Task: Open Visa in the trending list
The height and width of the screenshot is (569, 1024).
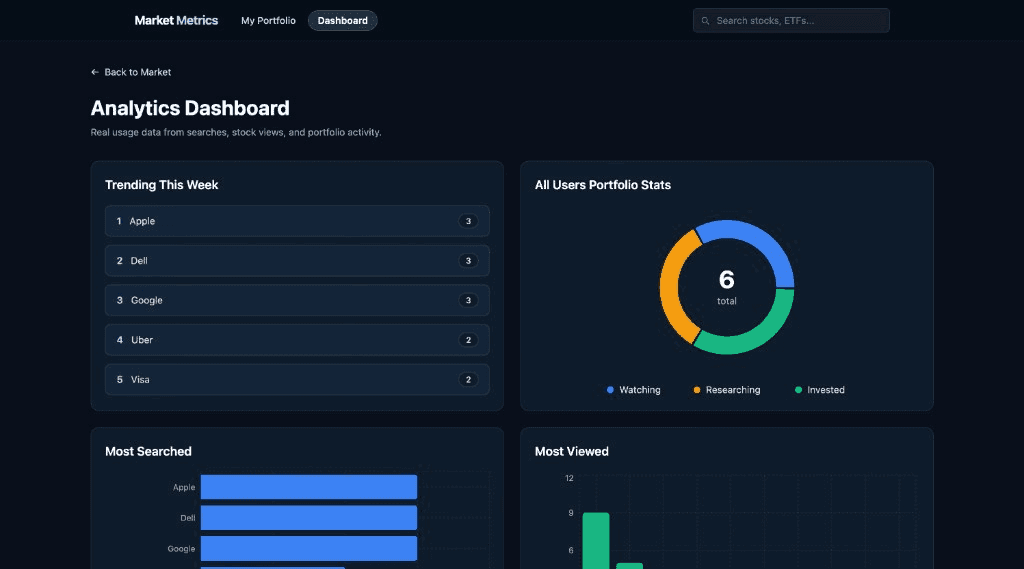Action: (297, 380)
